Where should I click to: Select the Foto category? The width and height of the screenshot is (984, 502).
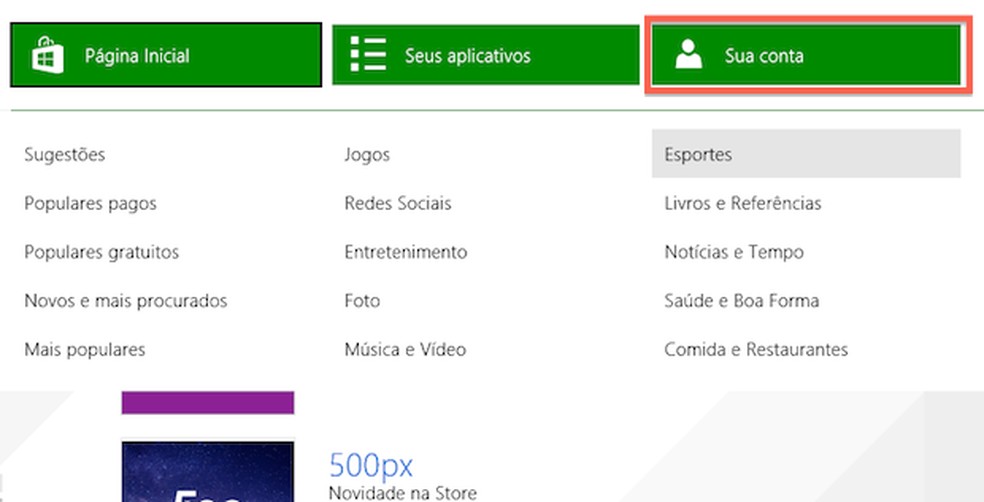[x=362, y=301]
